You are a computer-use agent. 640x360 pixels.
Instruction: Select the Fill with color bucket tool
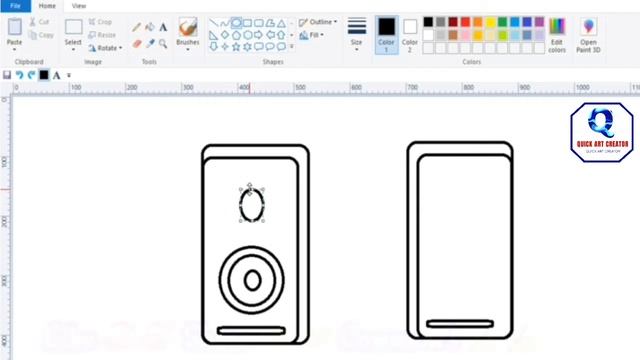coord(150,27)
